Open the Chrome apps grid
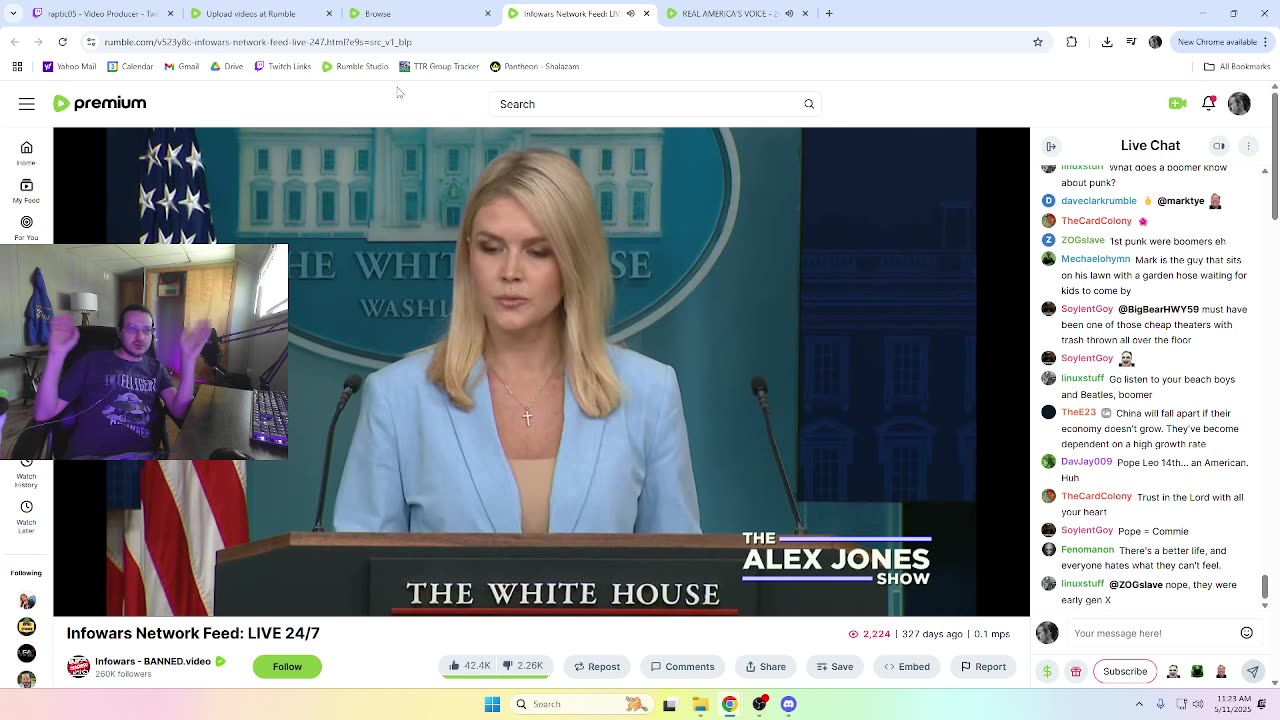The height and width of the screenshot is (720, 1280). point(17,66)
